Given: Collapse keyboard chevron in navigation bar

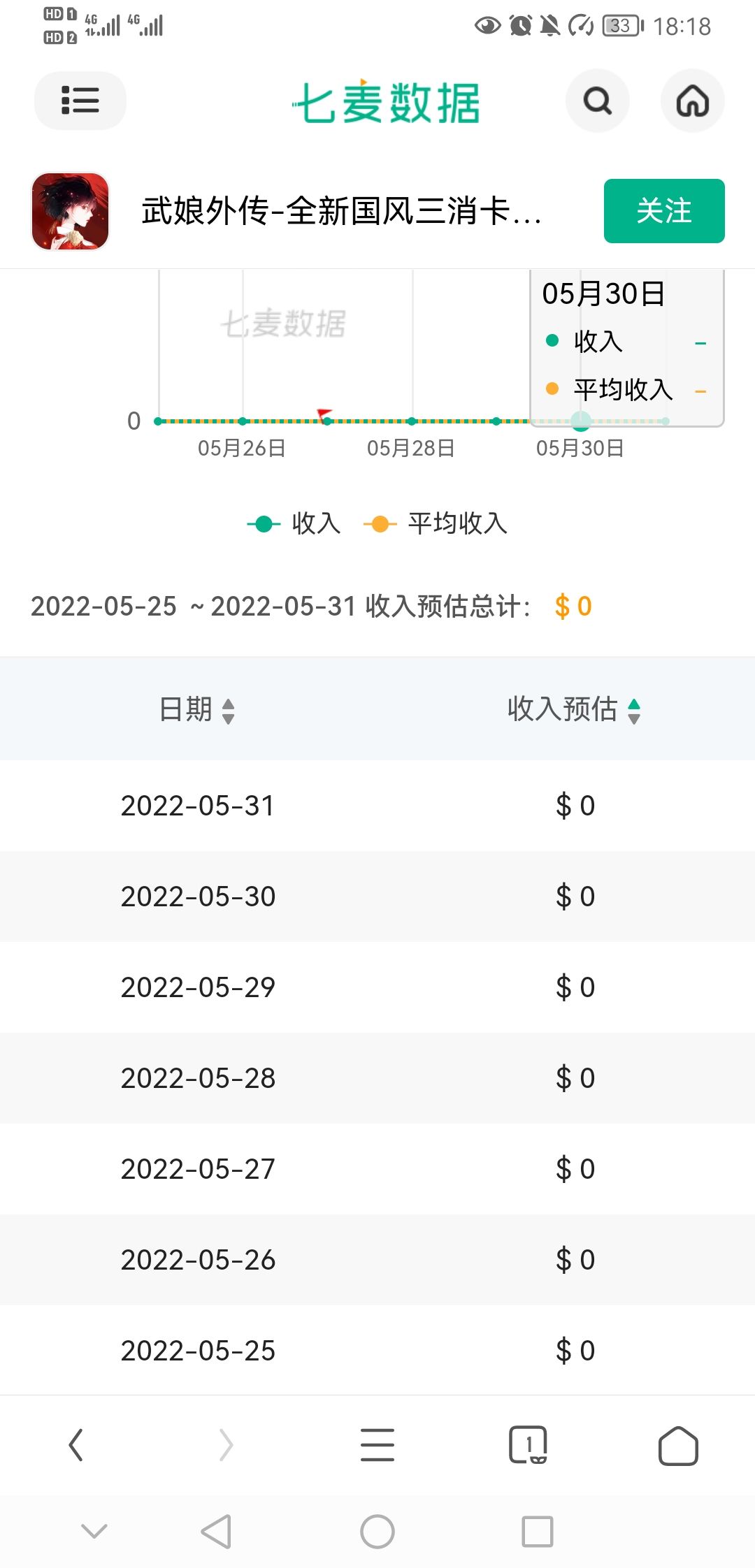Looking at the screenshot, I should click(x=94, y=1532).
